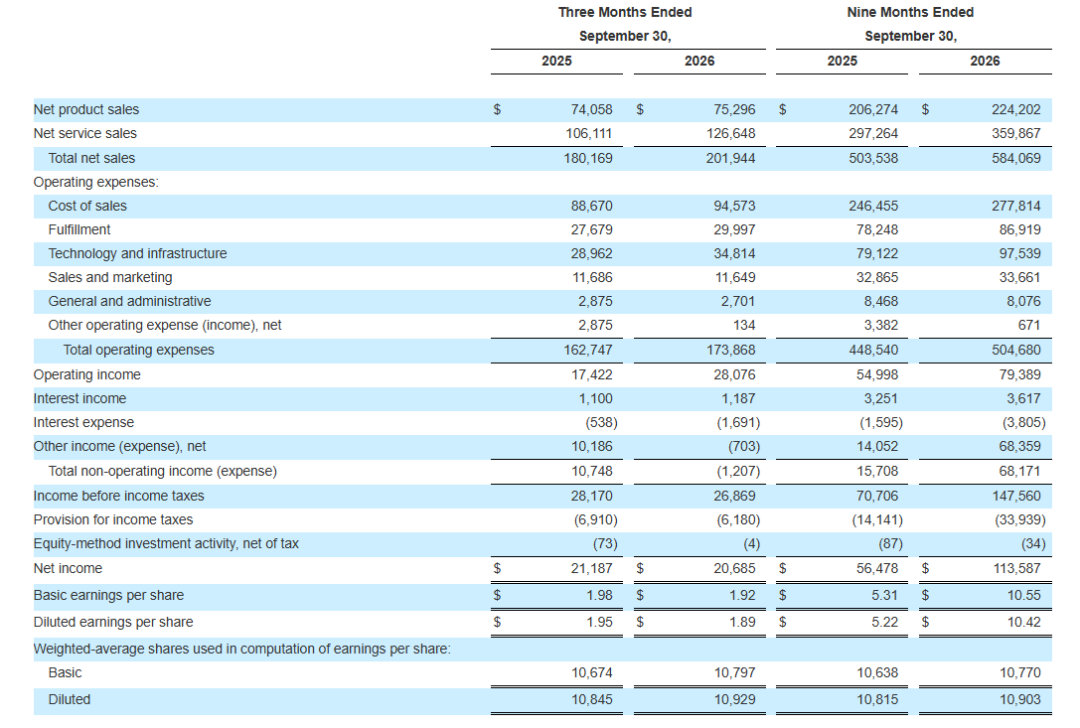Select the Diluted weighted-average shares value 10,845
The width and height of the screenshot is (1080, 728).
[591, 699]
